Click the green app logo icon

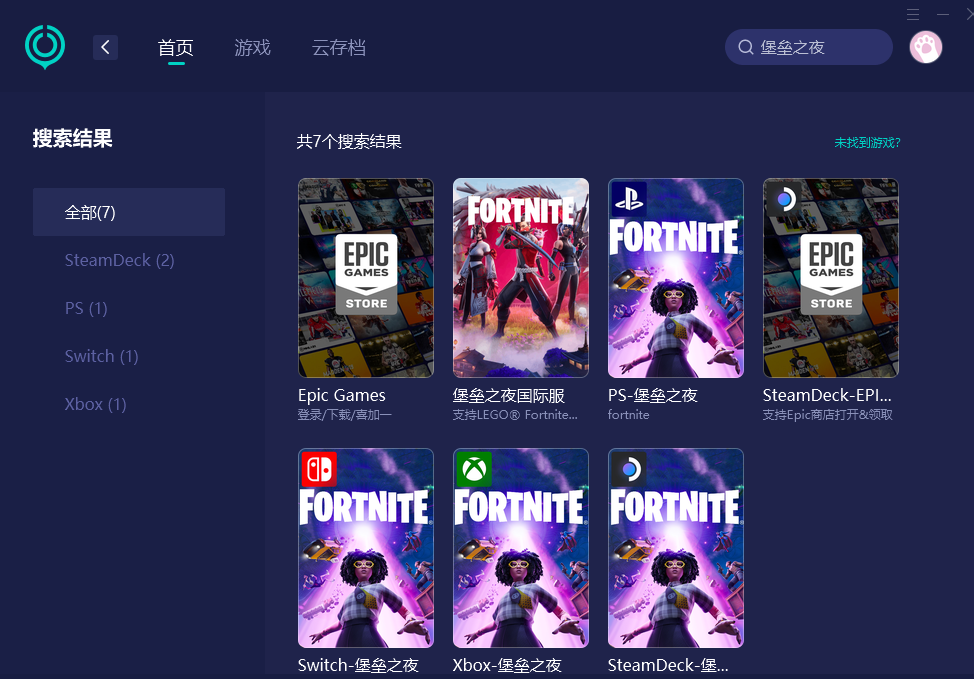45,47
